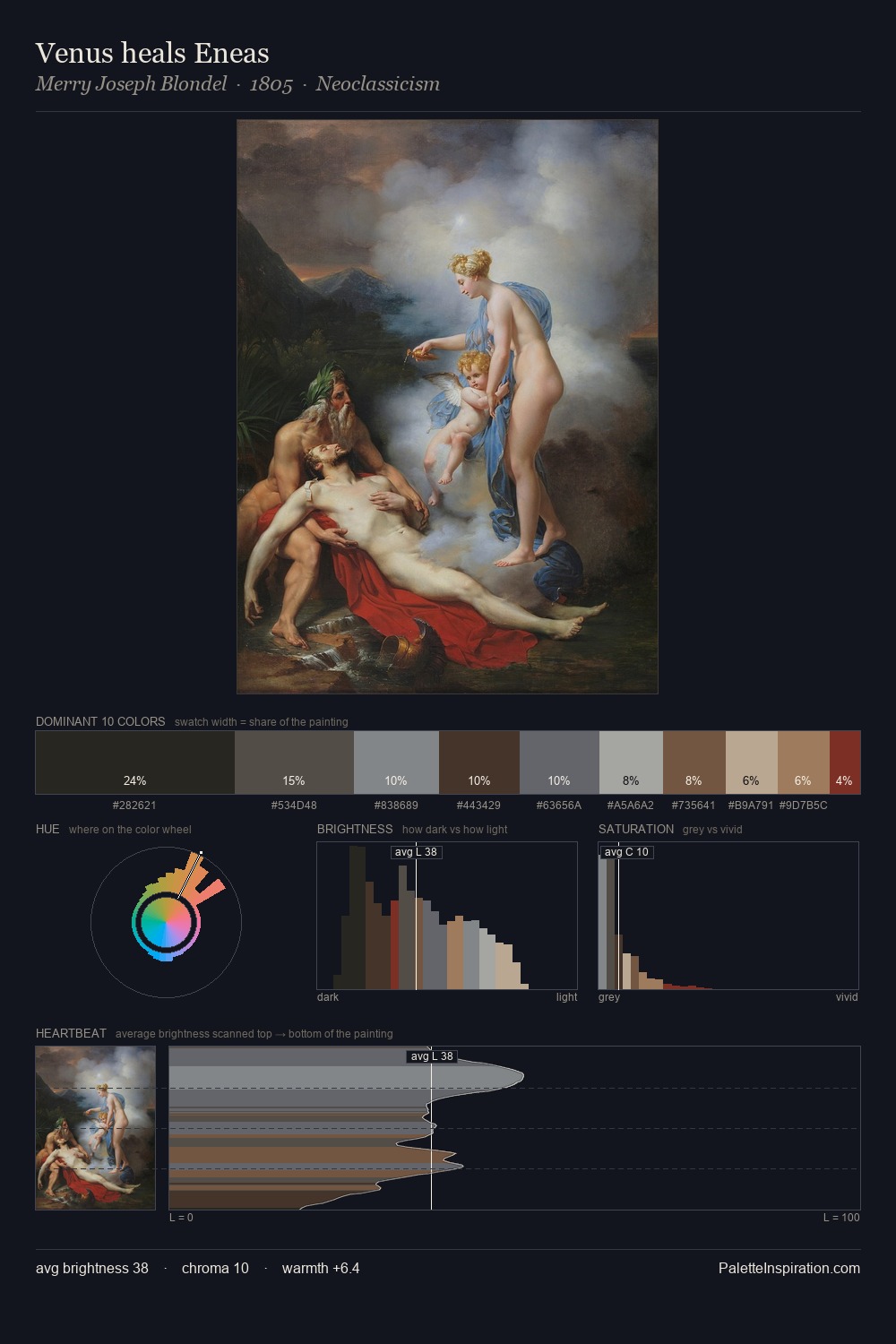This screenshot has width=896, height=1344.
Task: Click the brightness histogram chart
Action: pos(447,916)
